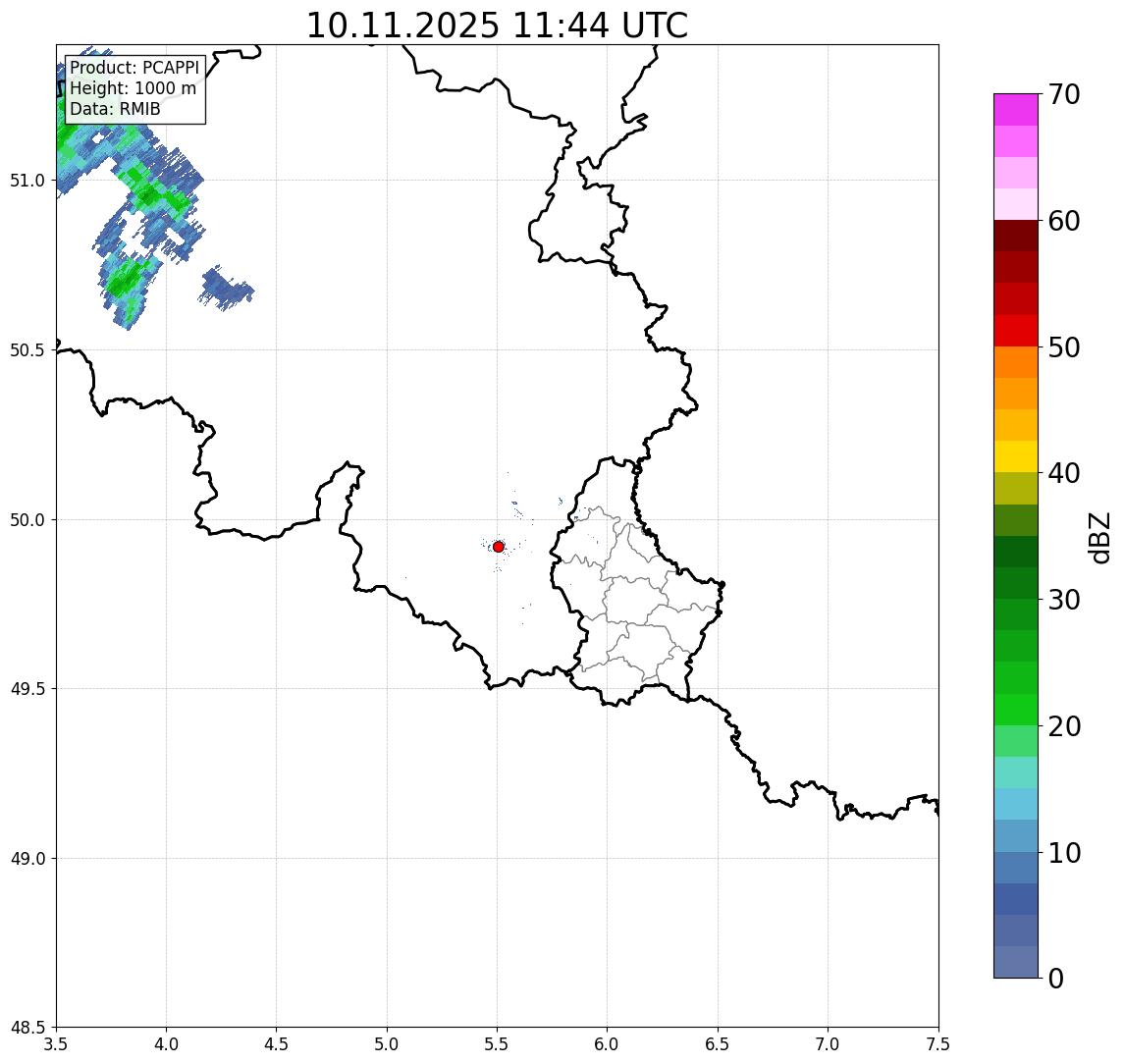1124x1064 pixels.
Task: Pick the magenta top segment of the colorbar
Action: (x=1016, y=110)
